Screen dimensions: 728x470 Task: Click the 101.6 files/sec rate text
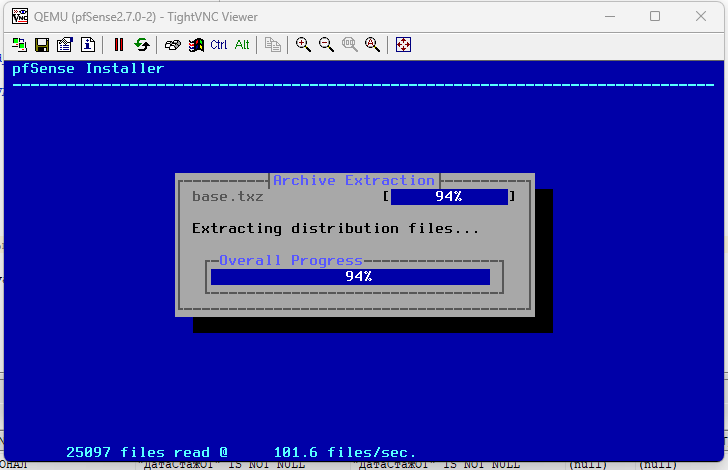pos(344,452)
